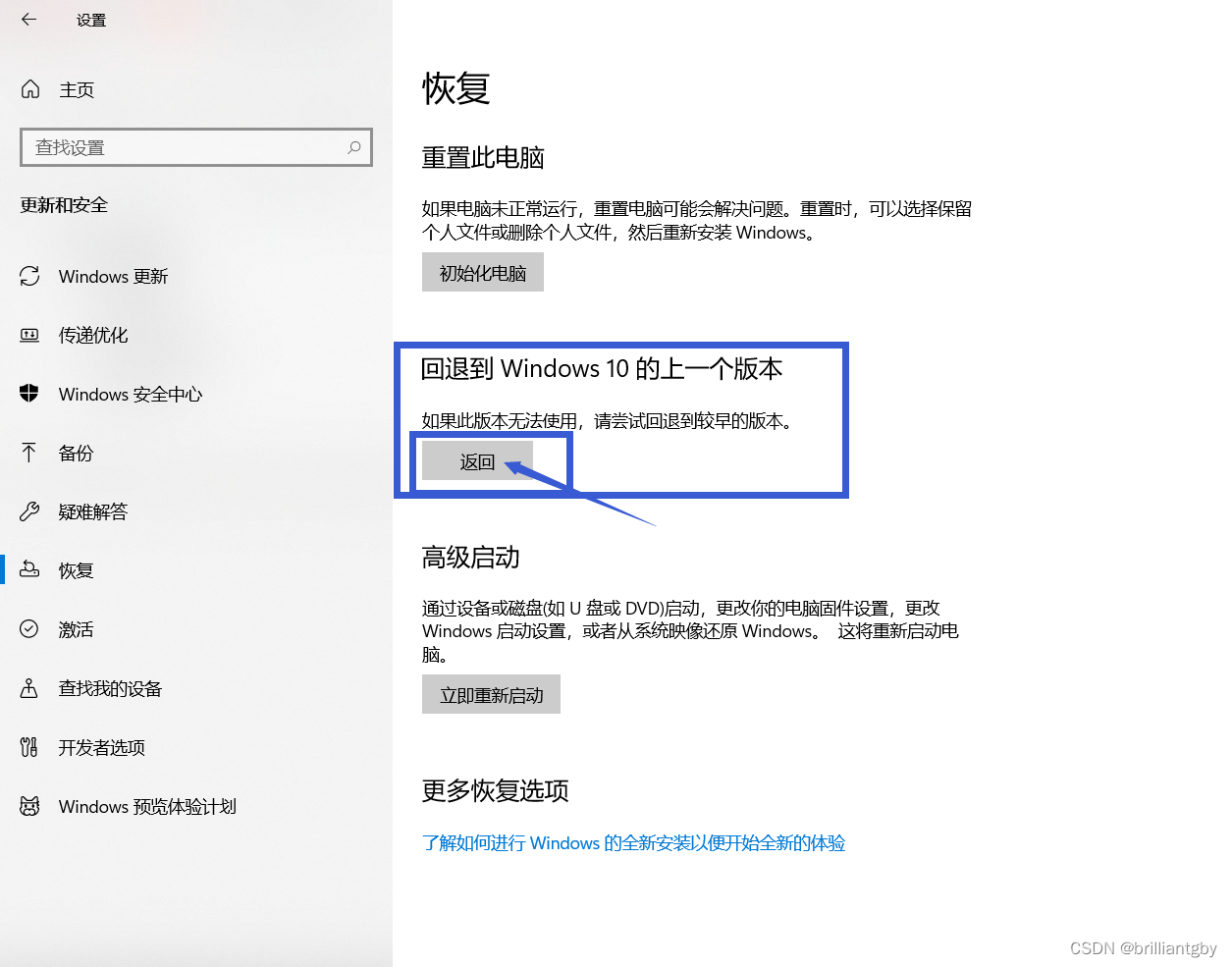Screen dimensions: 1232x967
Task: Click the home icon beside 主页
Action: (30, 89)
